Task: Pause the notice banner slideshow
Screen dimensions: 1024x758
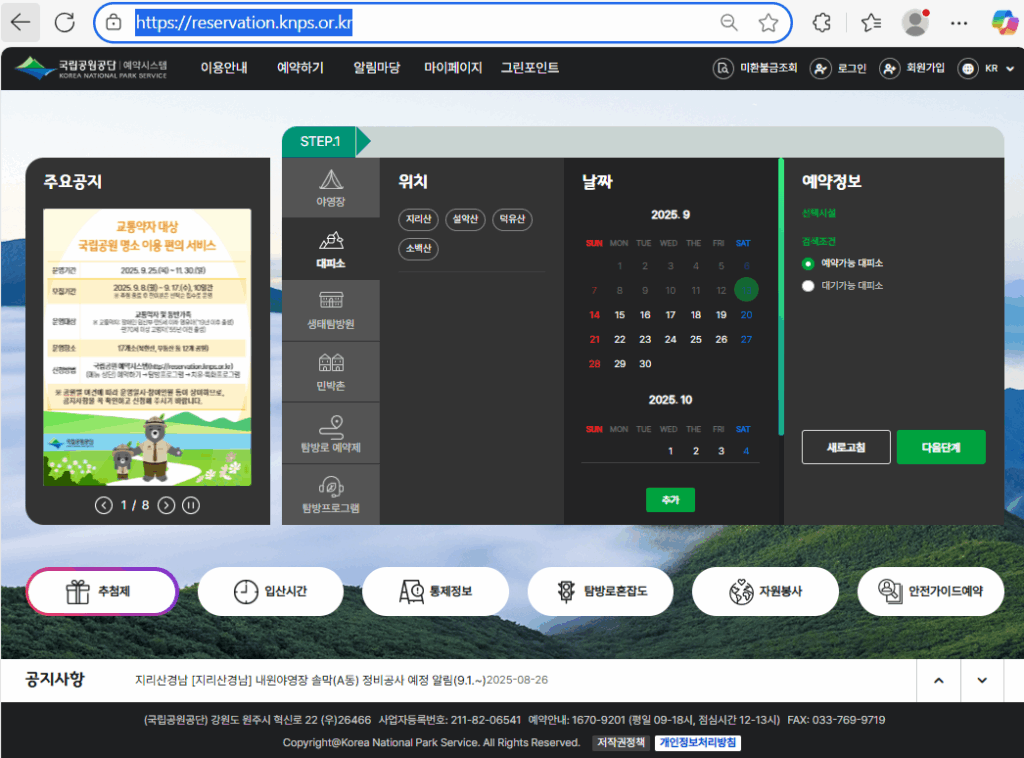Action: pyautogui.click(x=190, y=505)
